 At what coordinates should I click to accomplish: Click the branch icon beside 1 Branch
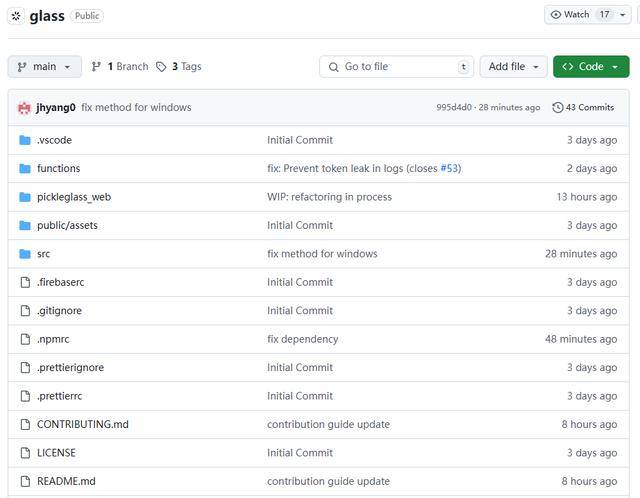click(x=96, y=67)
